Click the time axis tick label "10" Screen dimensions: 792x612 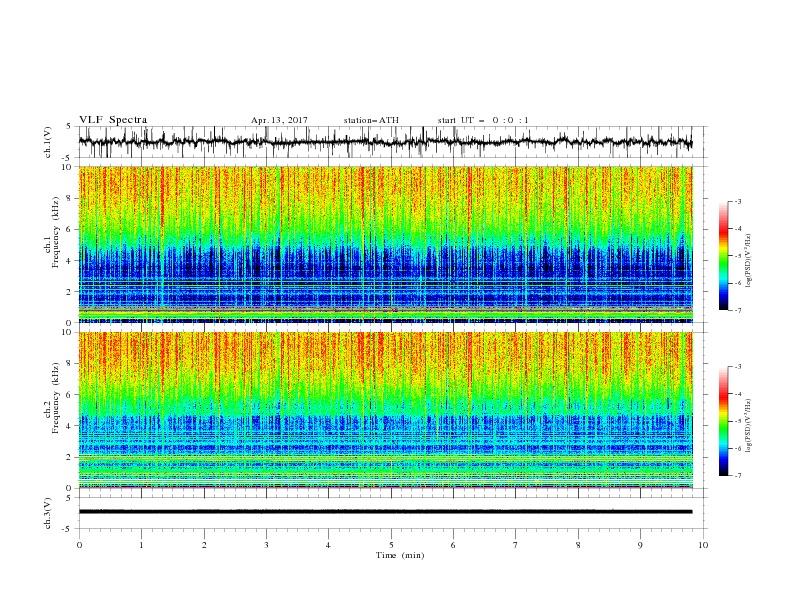(x=703, y=545)
